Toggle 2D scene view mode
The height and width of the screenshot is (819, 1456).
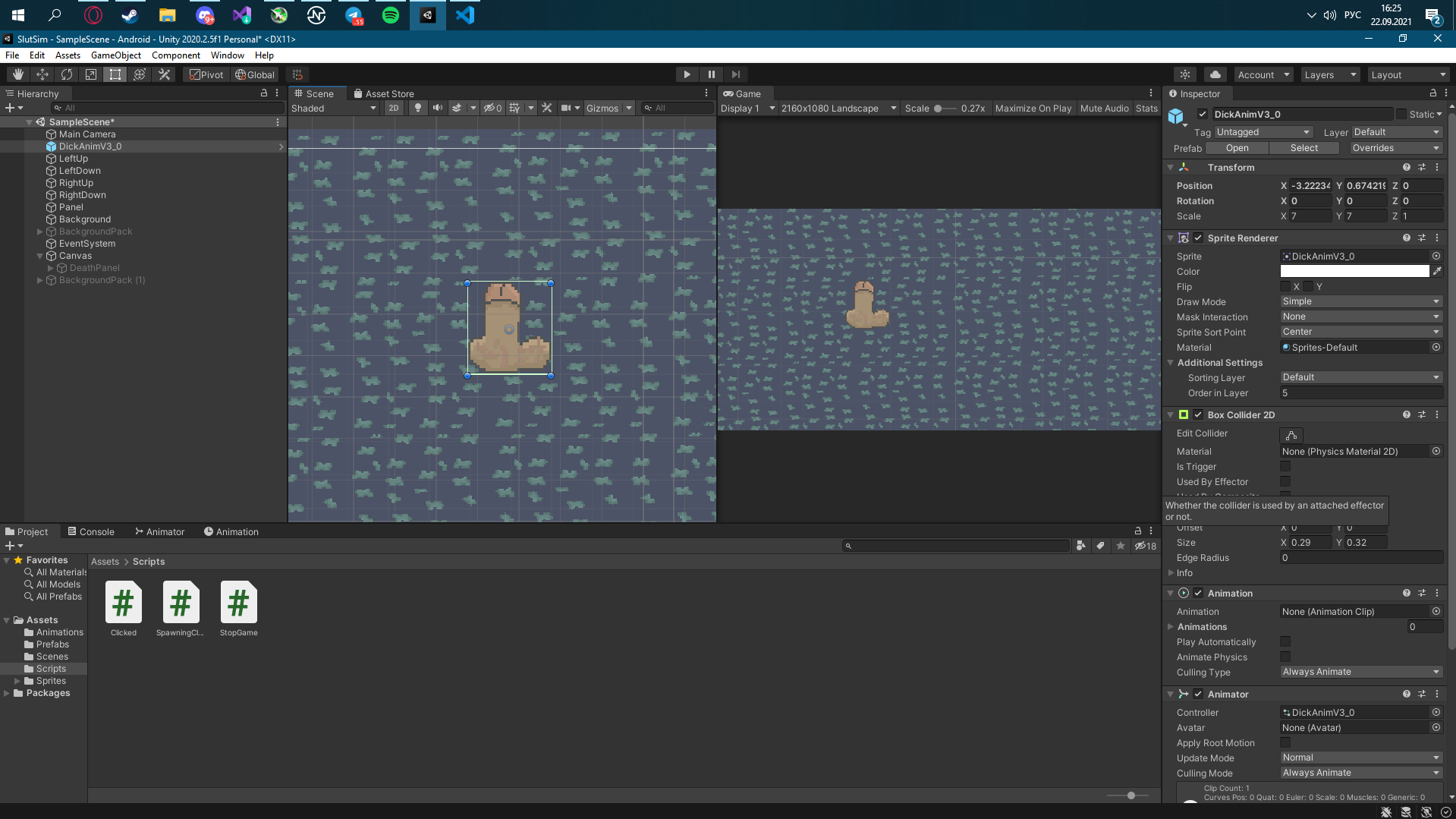(x=394, y=108)
